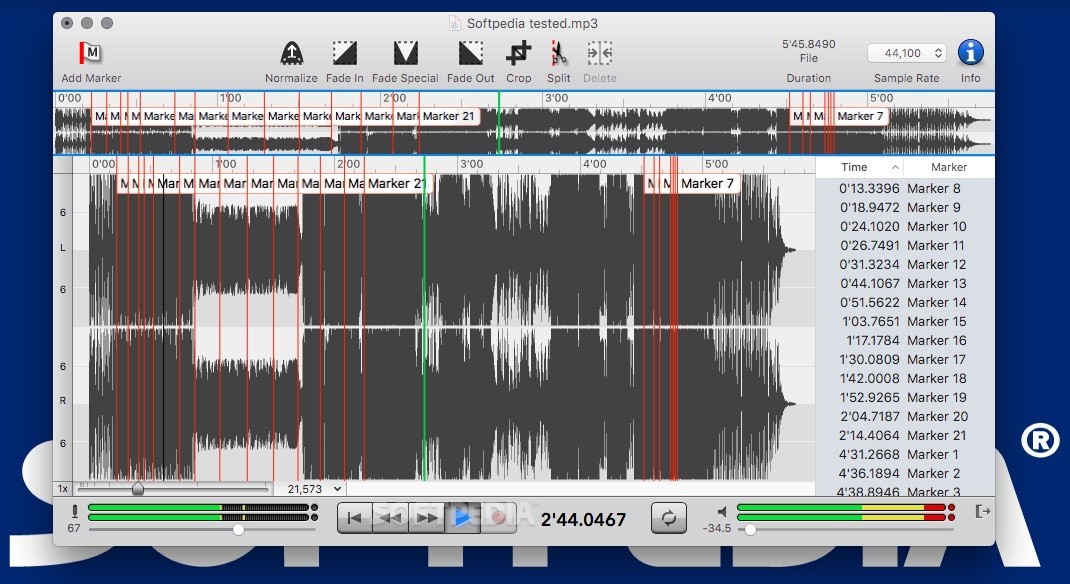Screen dimensions: 1070x584
Task: Select the Marker 11 row at 0'26.7491
Action: click(905, 246)
